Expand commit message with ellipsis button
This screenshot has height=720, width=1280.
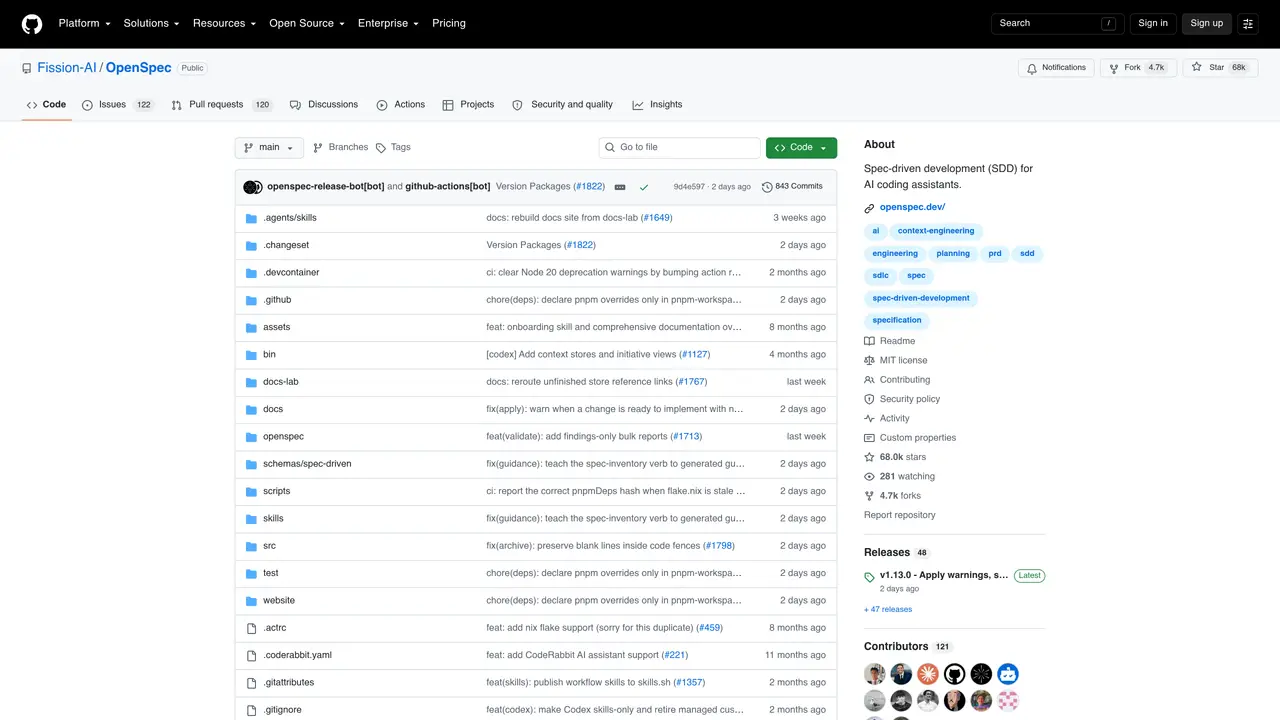620,187
